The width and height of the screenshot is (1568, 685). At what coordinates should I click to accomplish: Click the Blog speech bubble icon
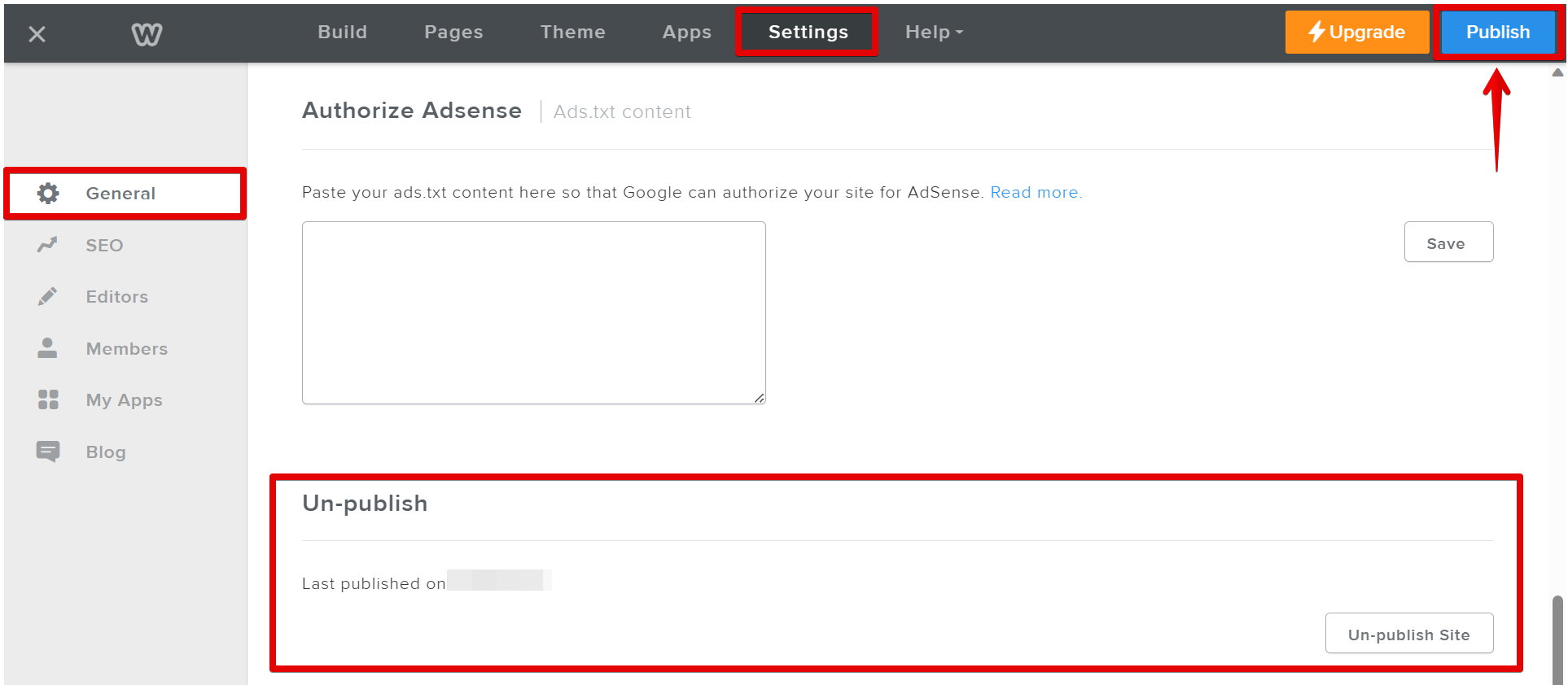pyautogui.click(x=48, y=452)
